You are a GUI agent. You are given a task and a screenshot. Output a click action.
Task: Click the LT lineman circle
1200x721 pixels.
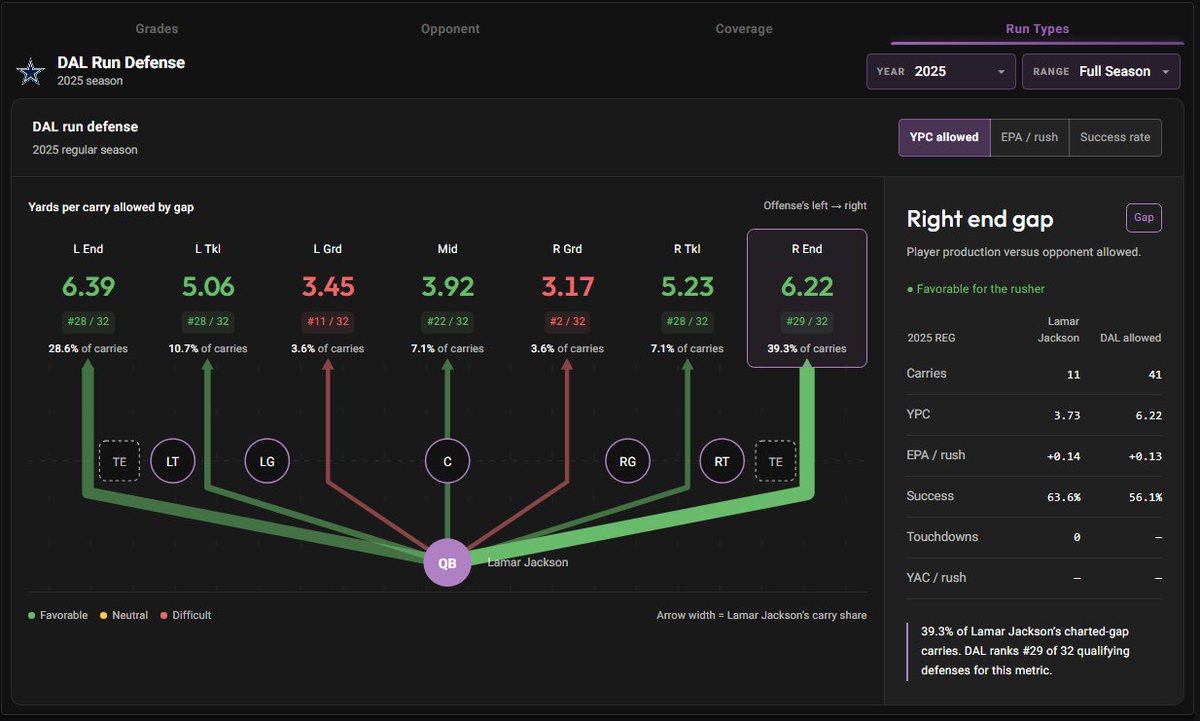coord(172,461)
